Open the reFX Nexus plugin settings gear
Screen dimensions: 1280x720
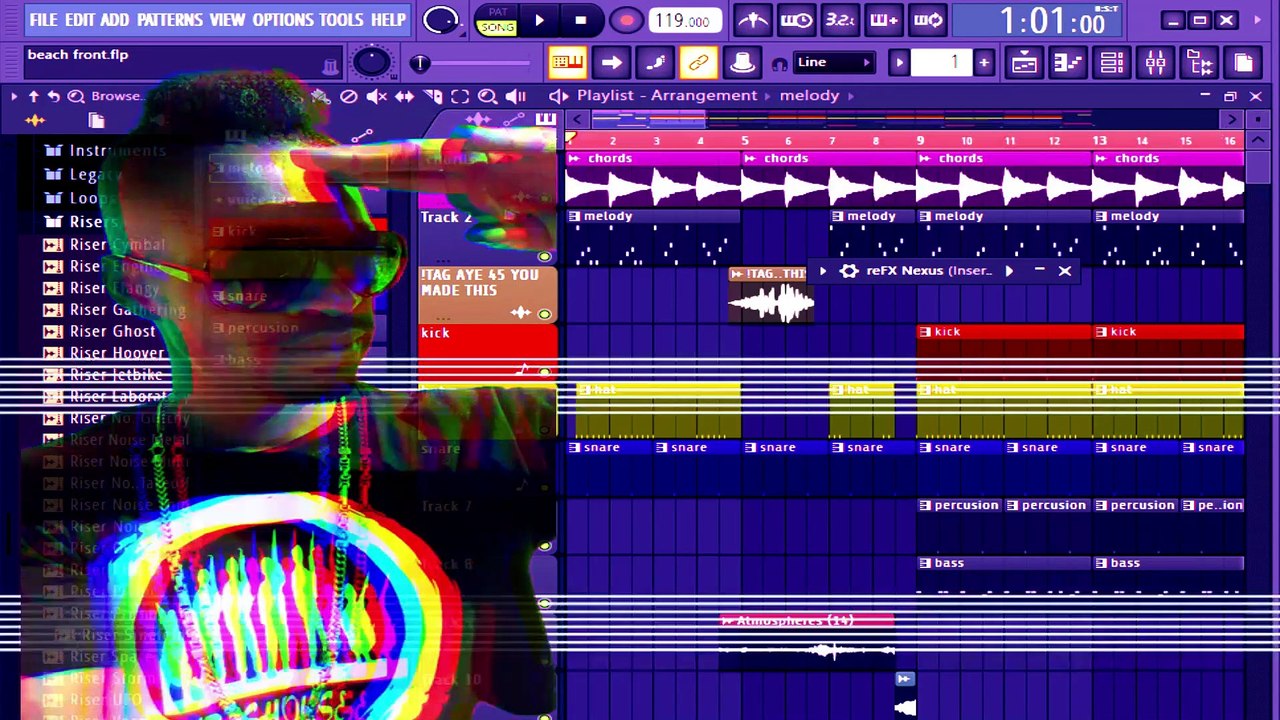tap(849, 270)
